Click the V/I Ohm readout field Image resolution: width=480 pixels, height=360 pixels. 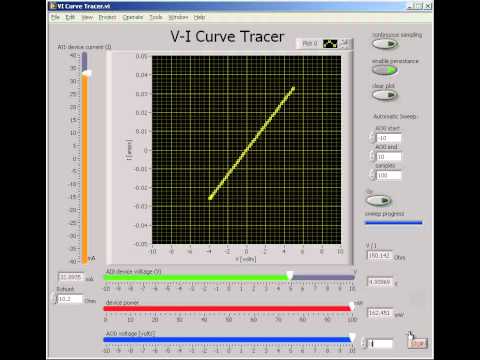(380, 255)
